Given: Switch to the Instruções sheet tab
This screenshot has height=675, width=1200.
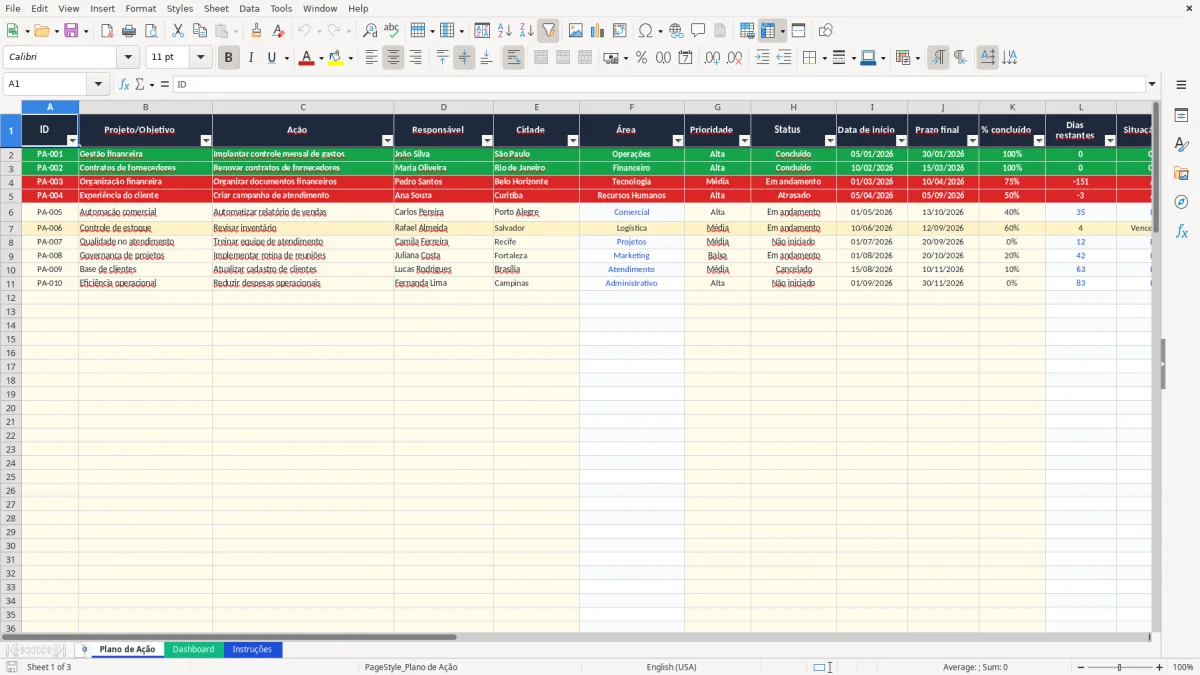Looking at the screenshot, I should click(252, 650).
